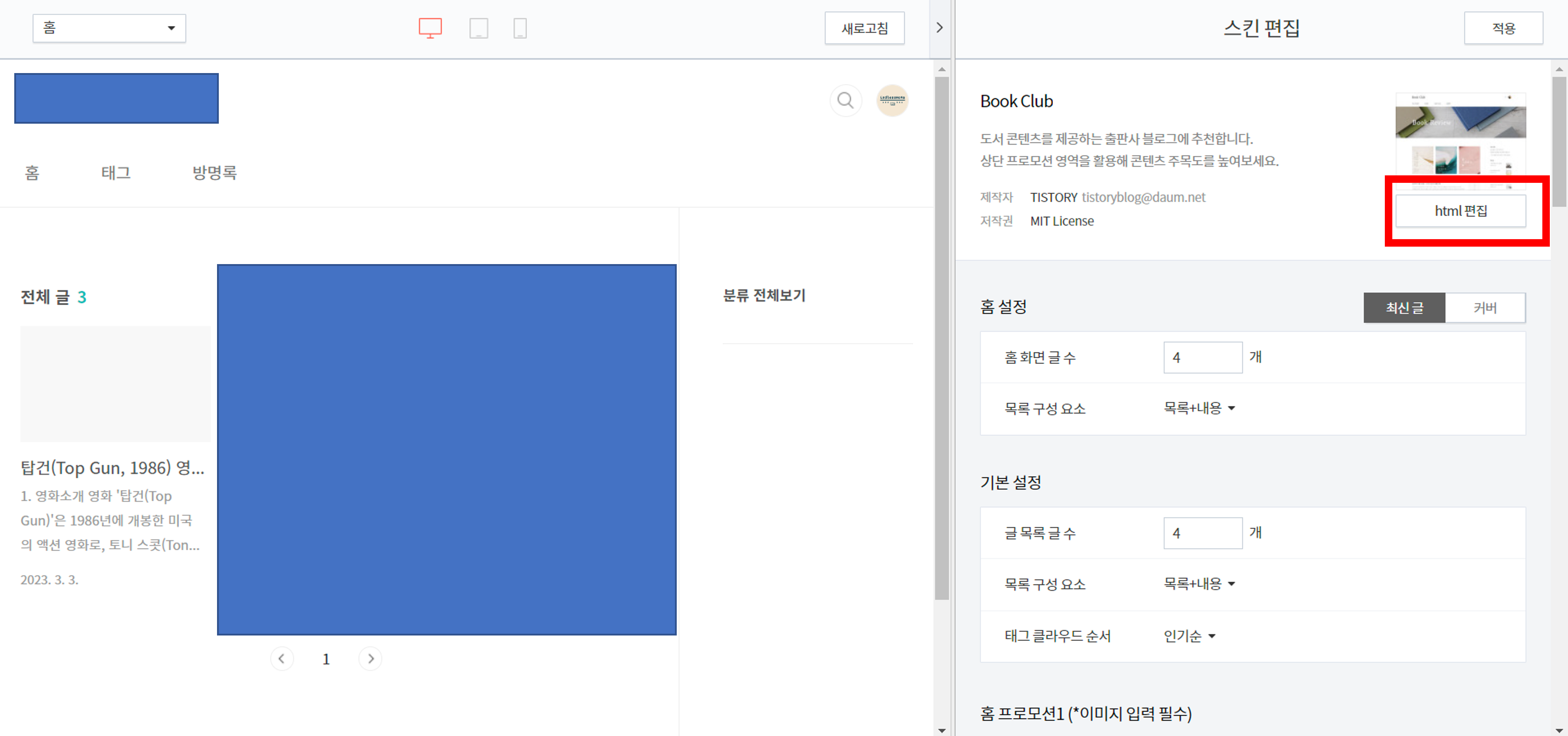Click the html 편집 button
The width and height of the screenshot is (1568, 736).
pos(1461,211)
